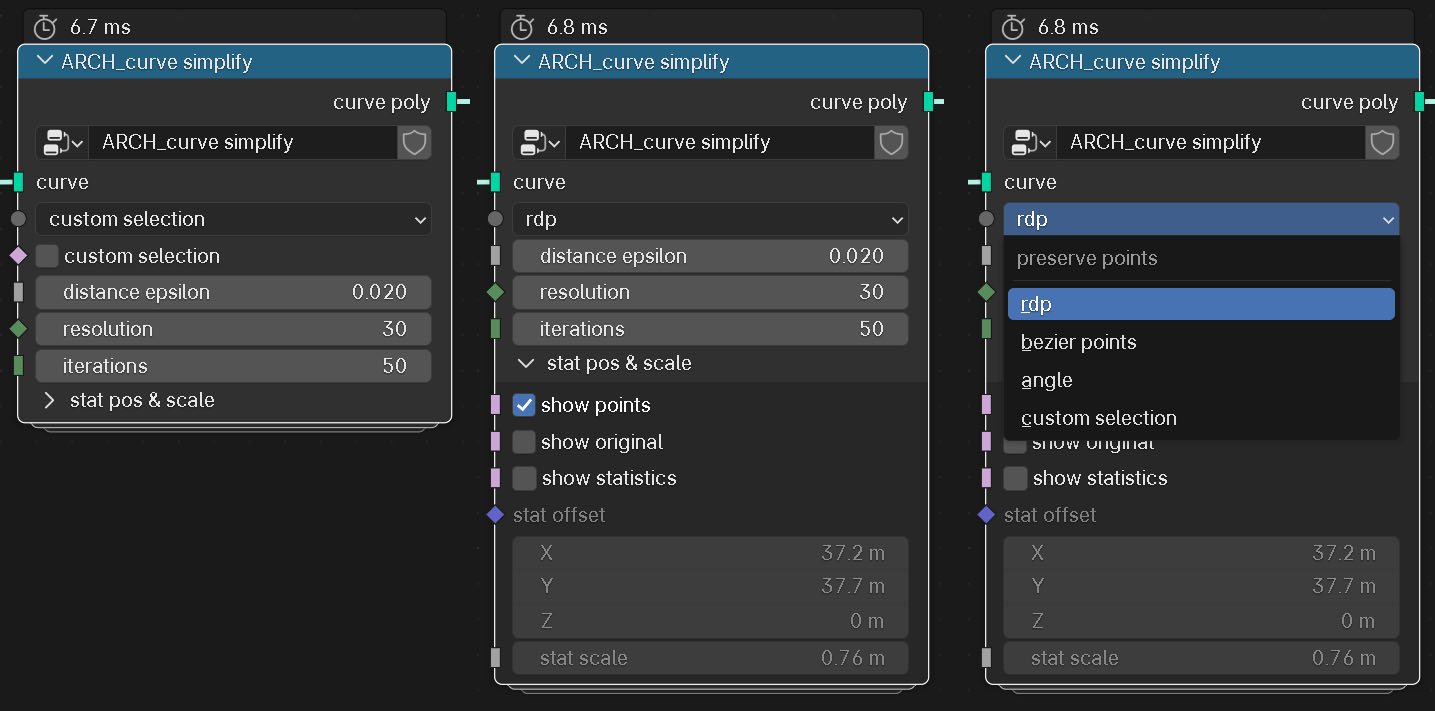Click the 6.7 ms timing clock icon

[45, 27]
